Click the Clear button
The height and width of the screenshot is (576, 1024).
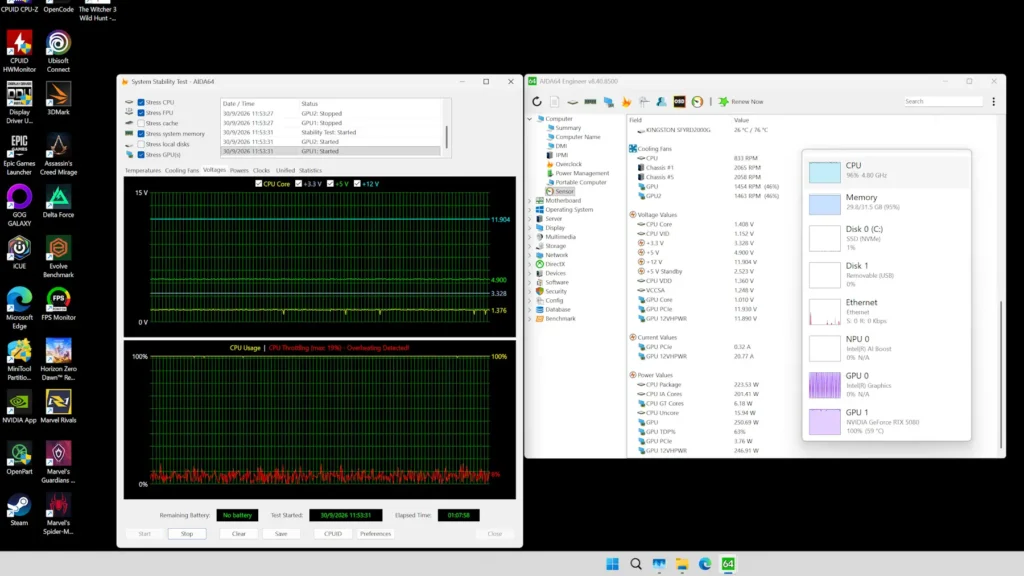pyautogui.click(x=239, y=534)
